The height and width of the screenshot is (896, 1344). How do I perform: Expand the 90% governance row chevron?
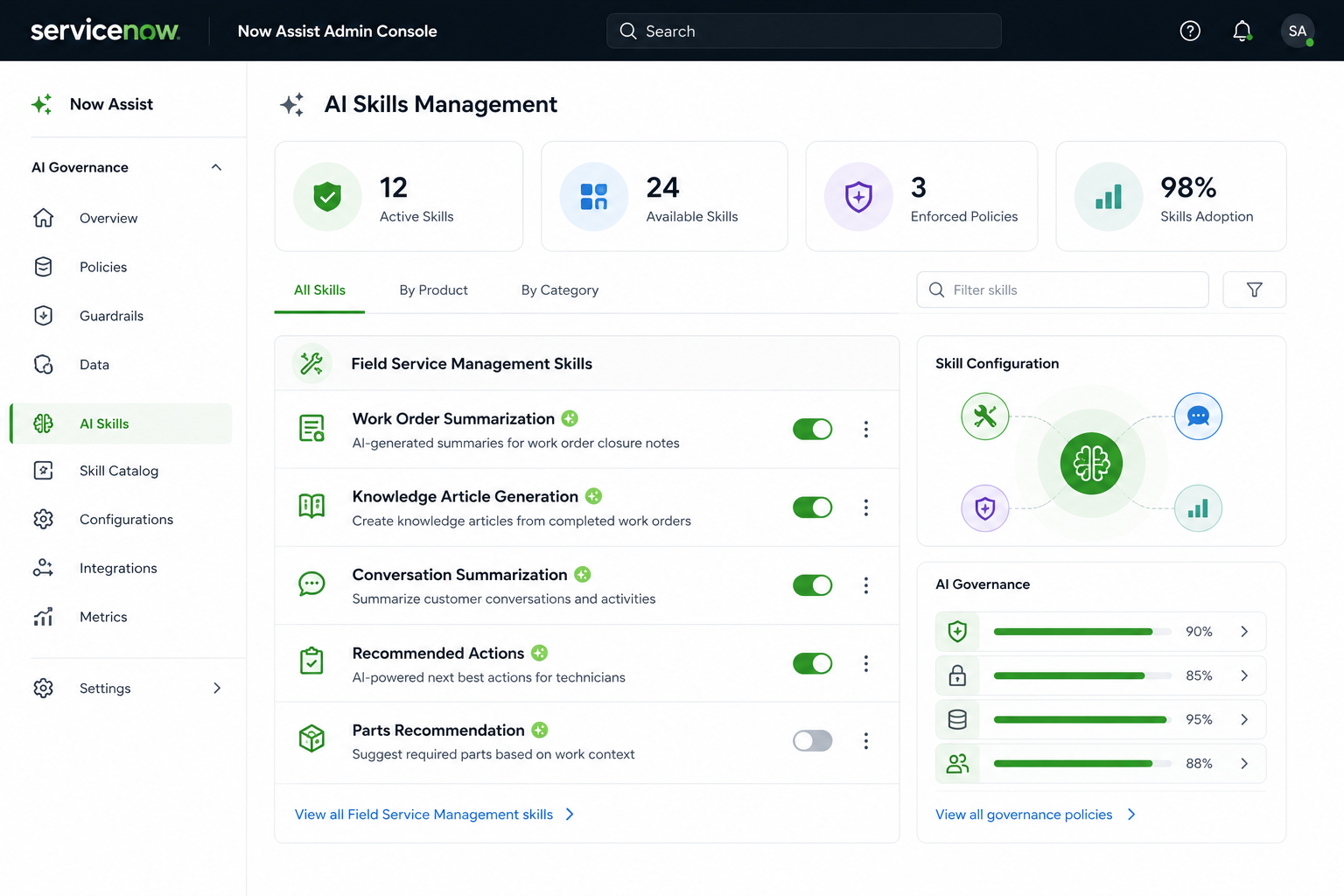[1244, 632]
